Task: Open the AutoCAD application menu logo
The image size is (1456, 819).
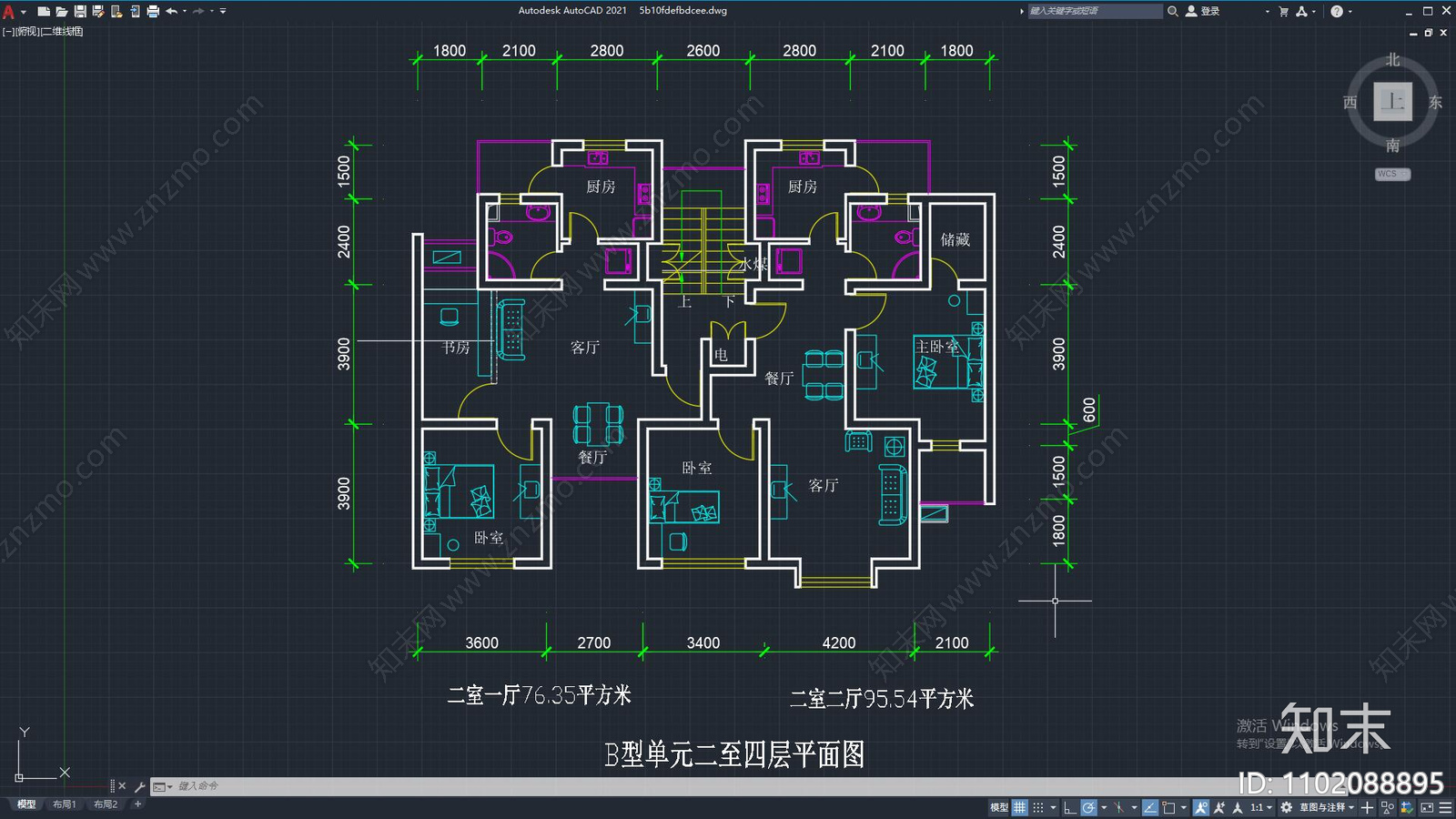Action: pos(9,12)
